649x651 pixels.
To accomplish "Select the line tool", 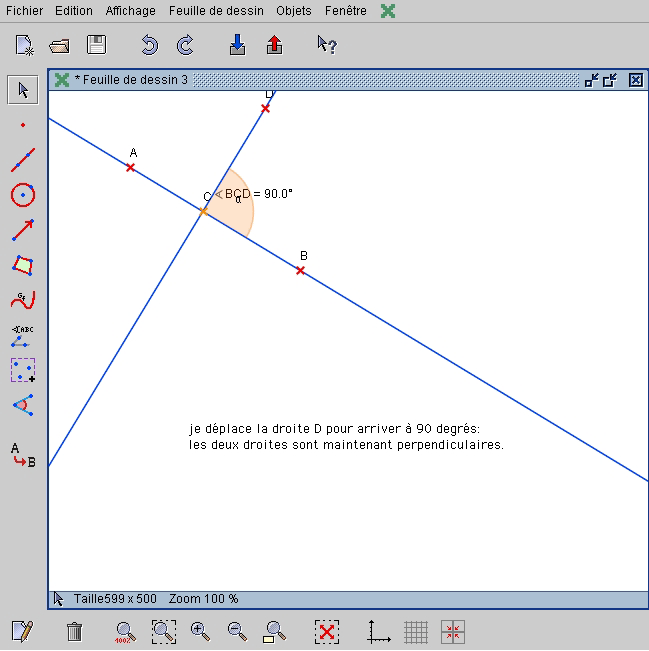I will coord(23,160).
